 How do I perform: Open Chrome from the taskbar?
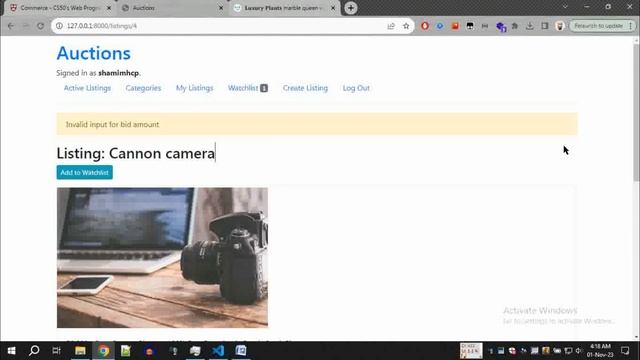point(103,351)
